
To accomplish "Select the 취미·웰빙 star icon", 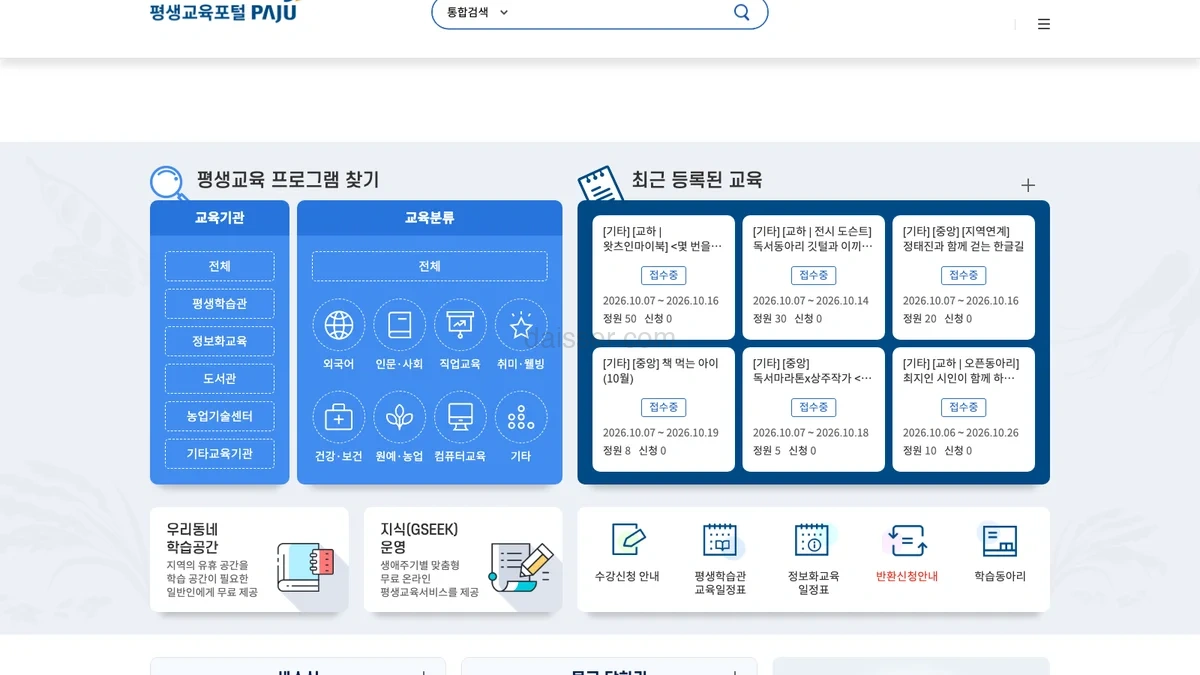I will [x=521, y=325].
